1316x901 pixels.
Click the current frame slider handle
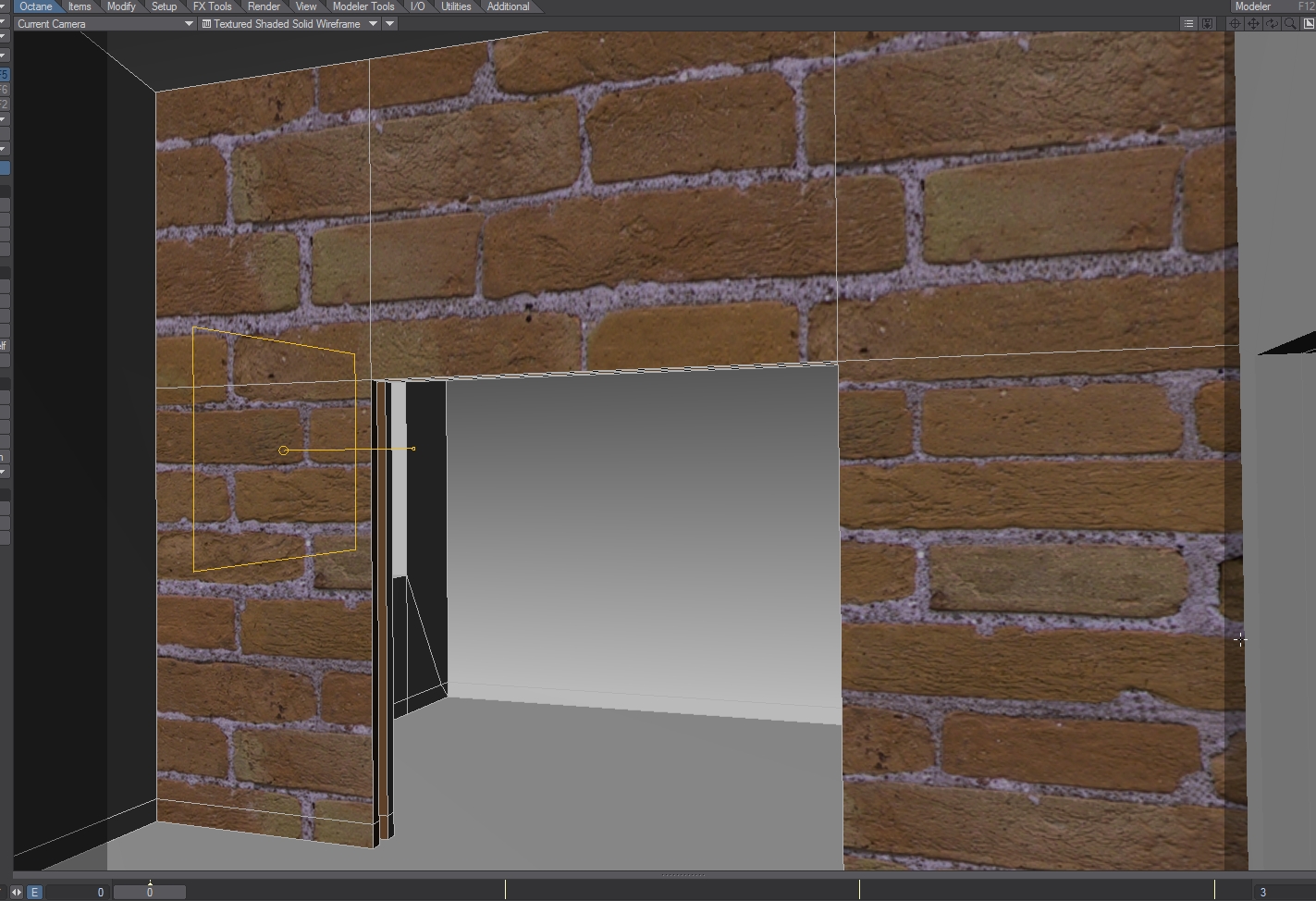click(x=150, y=893)
